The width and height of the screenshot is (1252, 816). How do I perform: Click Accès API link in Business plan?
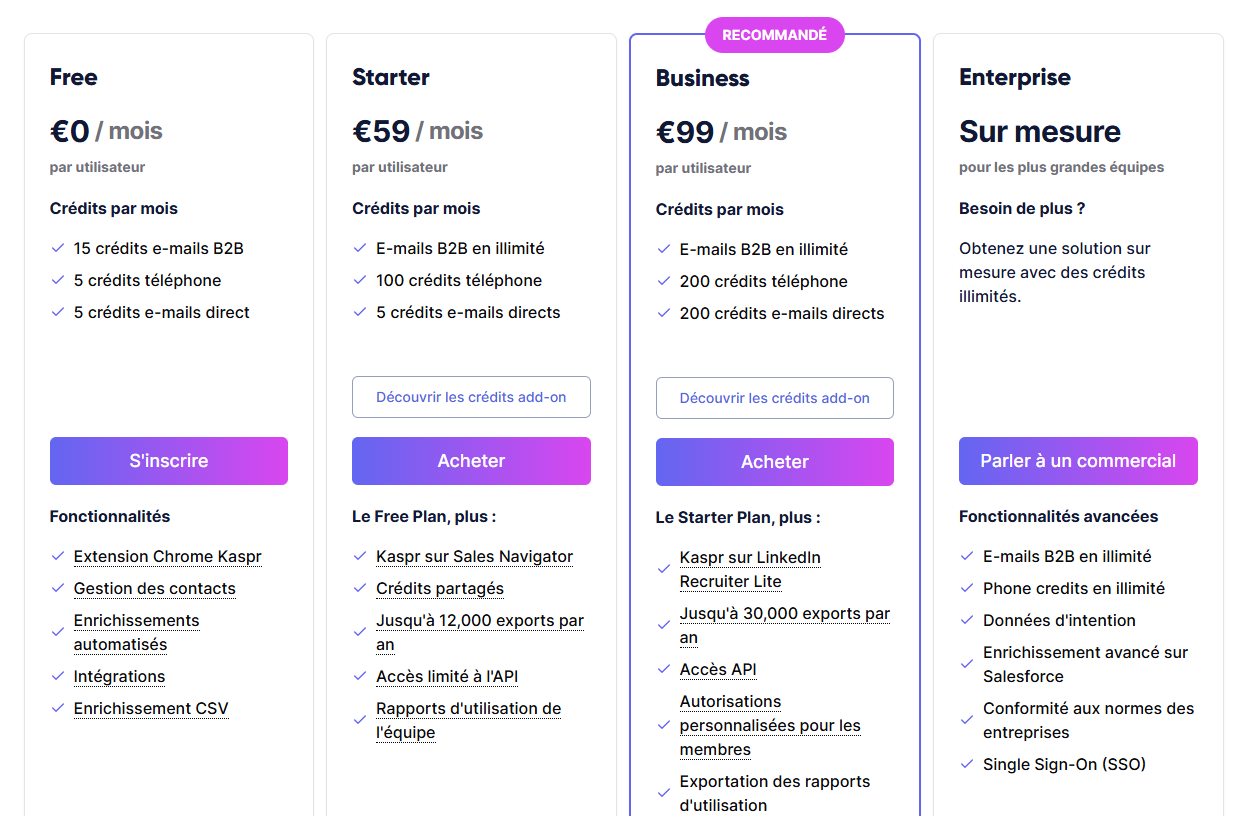coord(718,670)
